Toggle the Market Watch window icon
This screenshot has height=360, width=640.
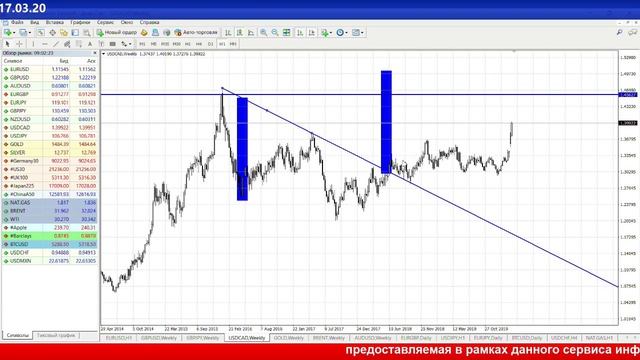[x=41, y=32]
